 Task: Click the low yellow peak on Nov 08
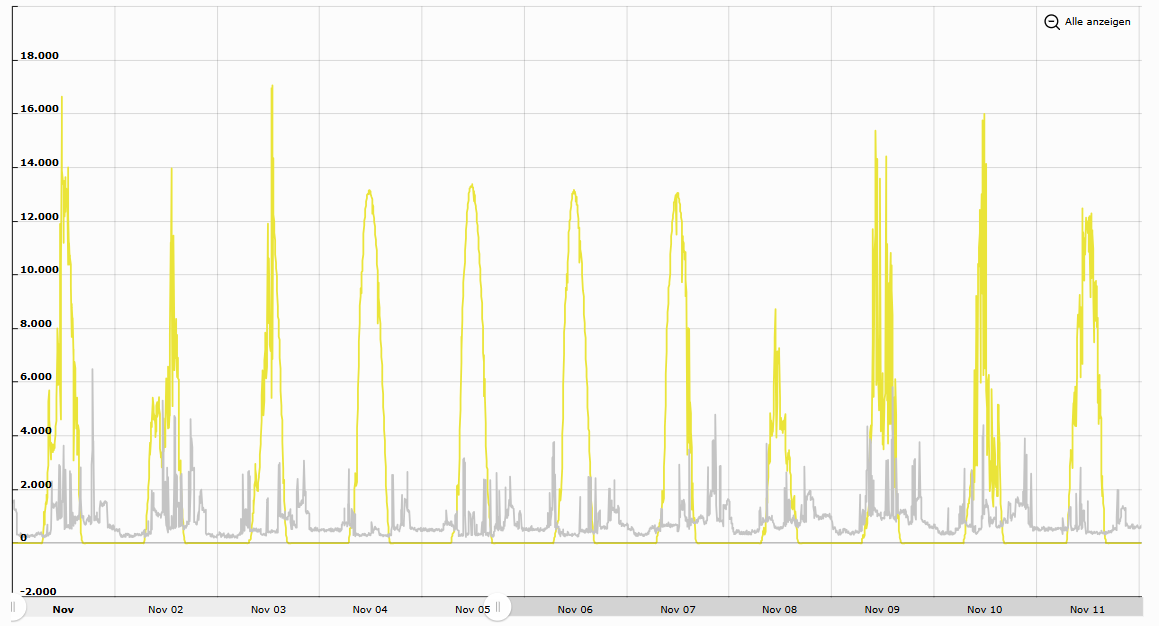(x=775, y=311)
